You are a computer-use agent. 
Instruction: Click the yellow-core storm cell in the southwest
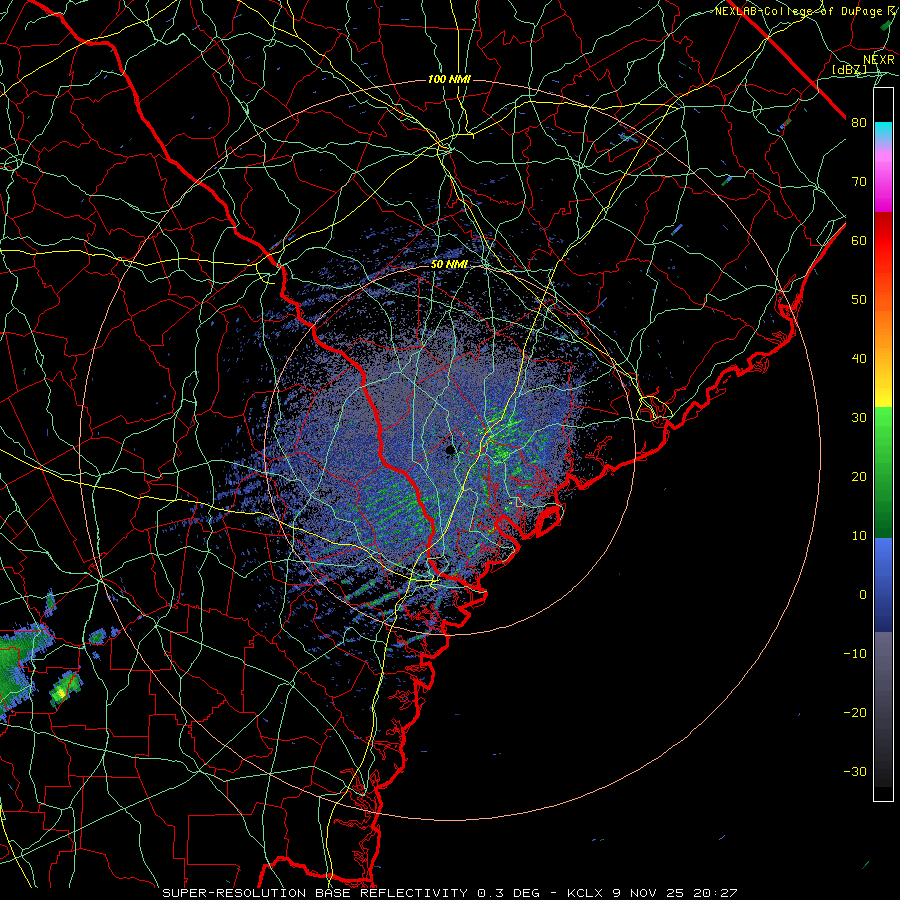(x=65, y=688)
